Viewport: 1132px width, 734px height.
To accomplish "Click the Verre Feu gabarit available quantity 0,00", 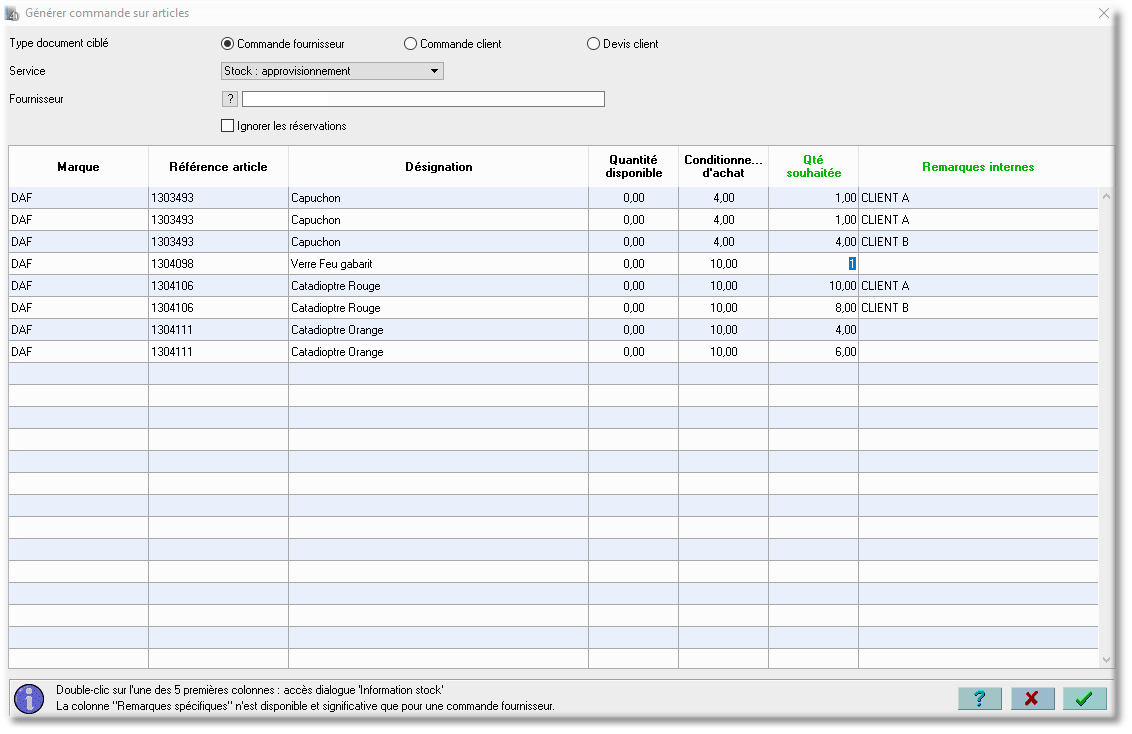I will [633, 264].
